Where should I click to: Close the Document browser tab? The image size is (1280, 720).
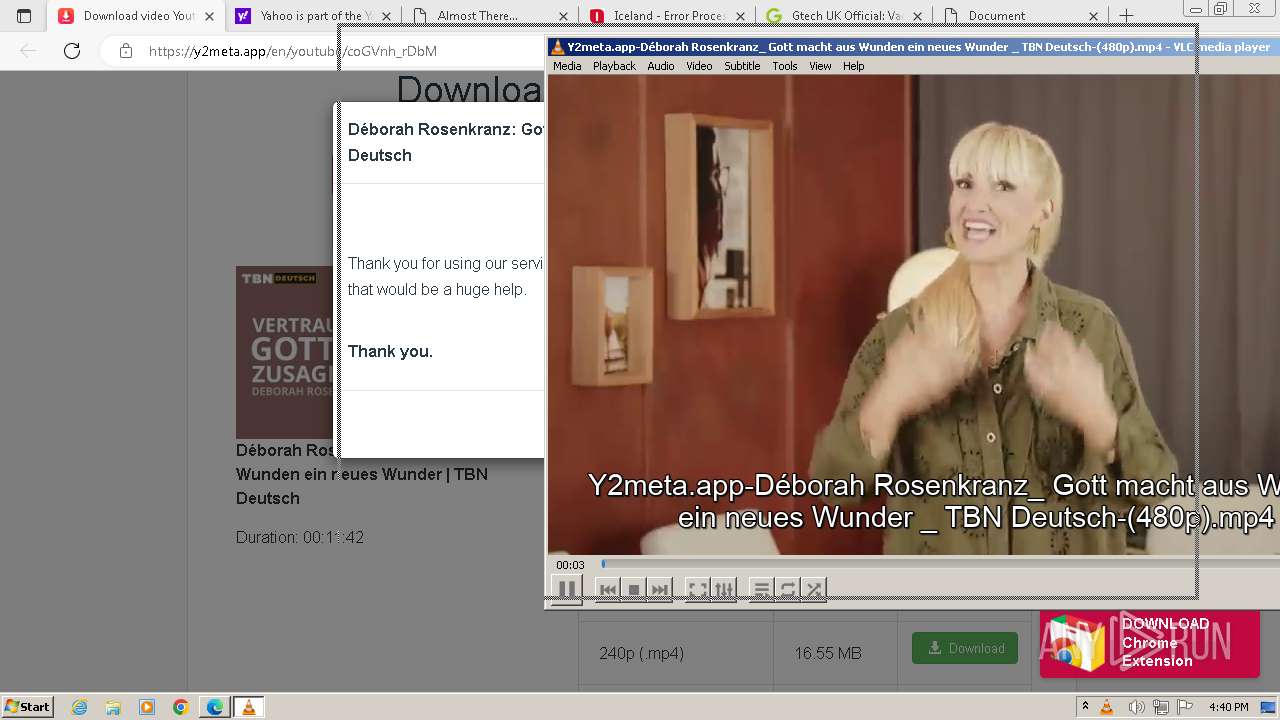click(x=1093, y=16)
